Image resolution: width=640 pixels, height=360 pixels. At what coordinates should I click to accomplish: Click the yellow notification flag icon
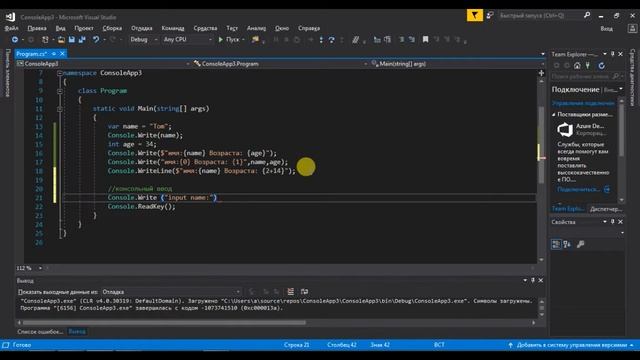tap(475, 16)
